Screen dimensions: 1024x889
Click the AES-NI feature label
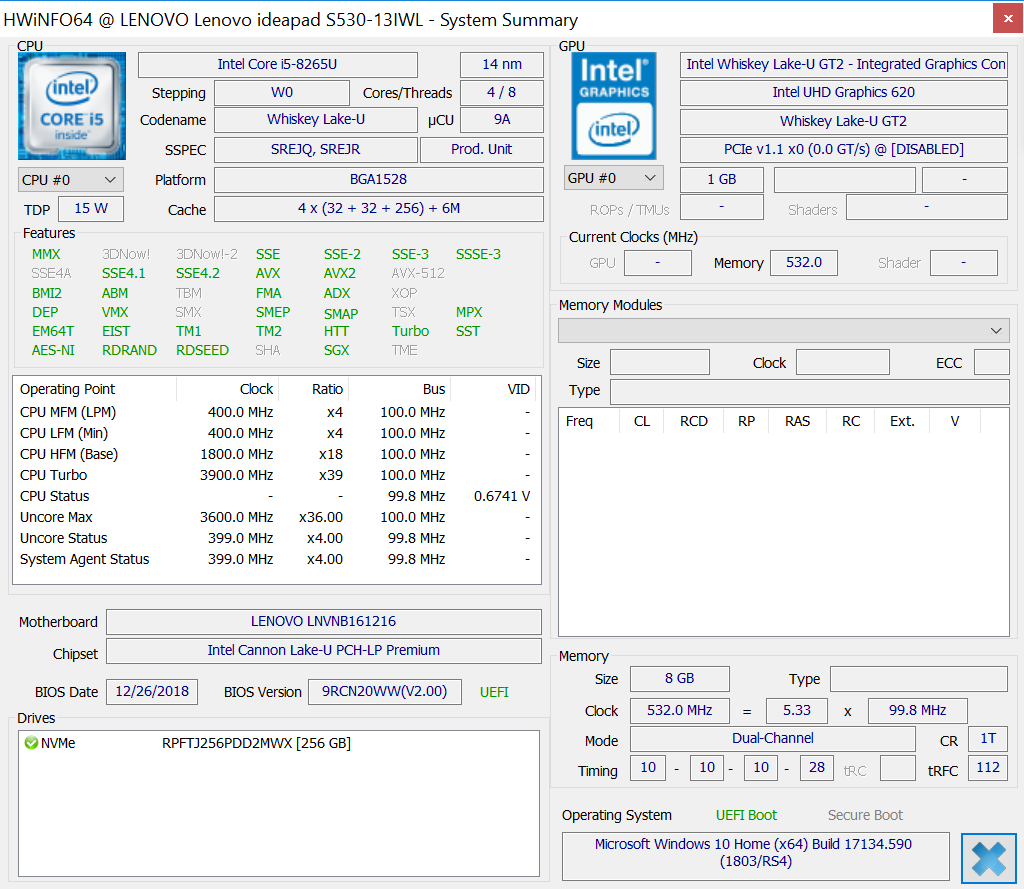(x=53, y=350)
